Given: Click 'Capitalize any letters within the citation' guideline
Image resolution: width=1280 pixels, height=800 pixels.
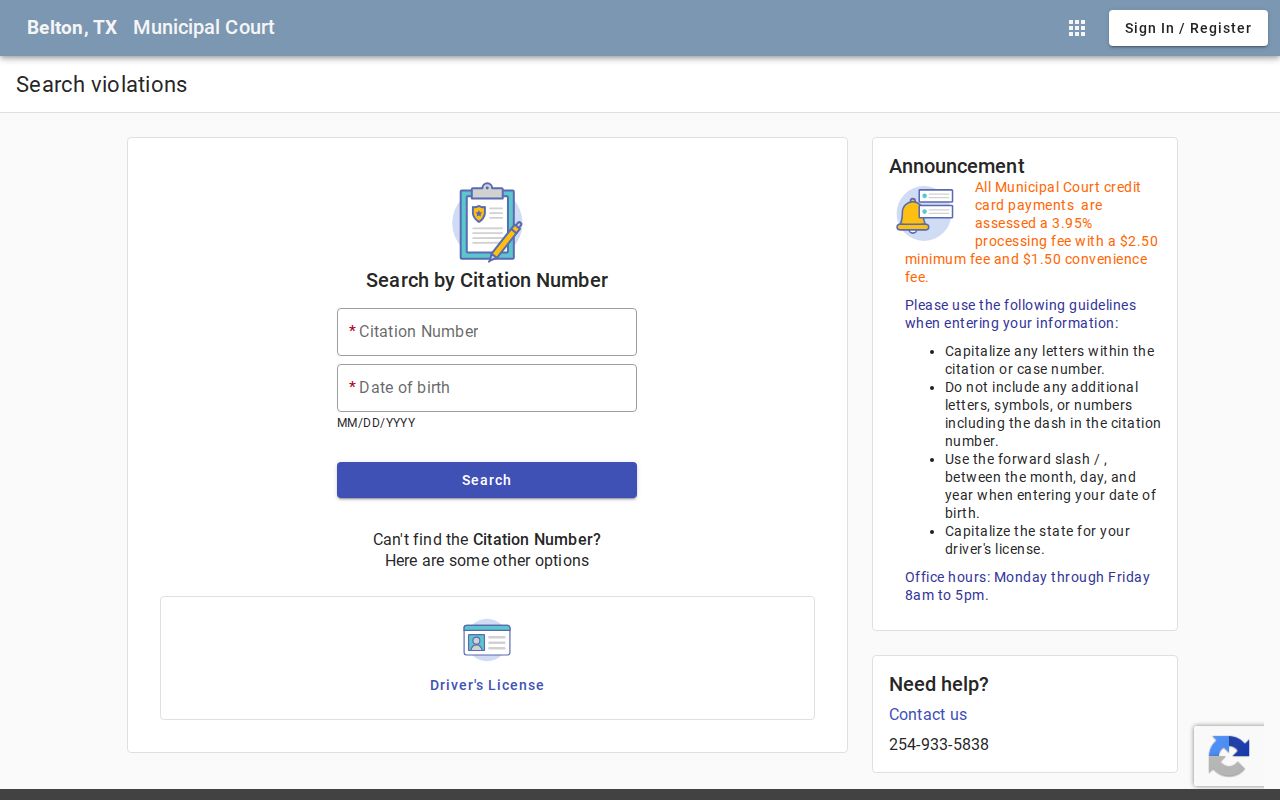Looking at the screenshot, I should pos(1050,360).
